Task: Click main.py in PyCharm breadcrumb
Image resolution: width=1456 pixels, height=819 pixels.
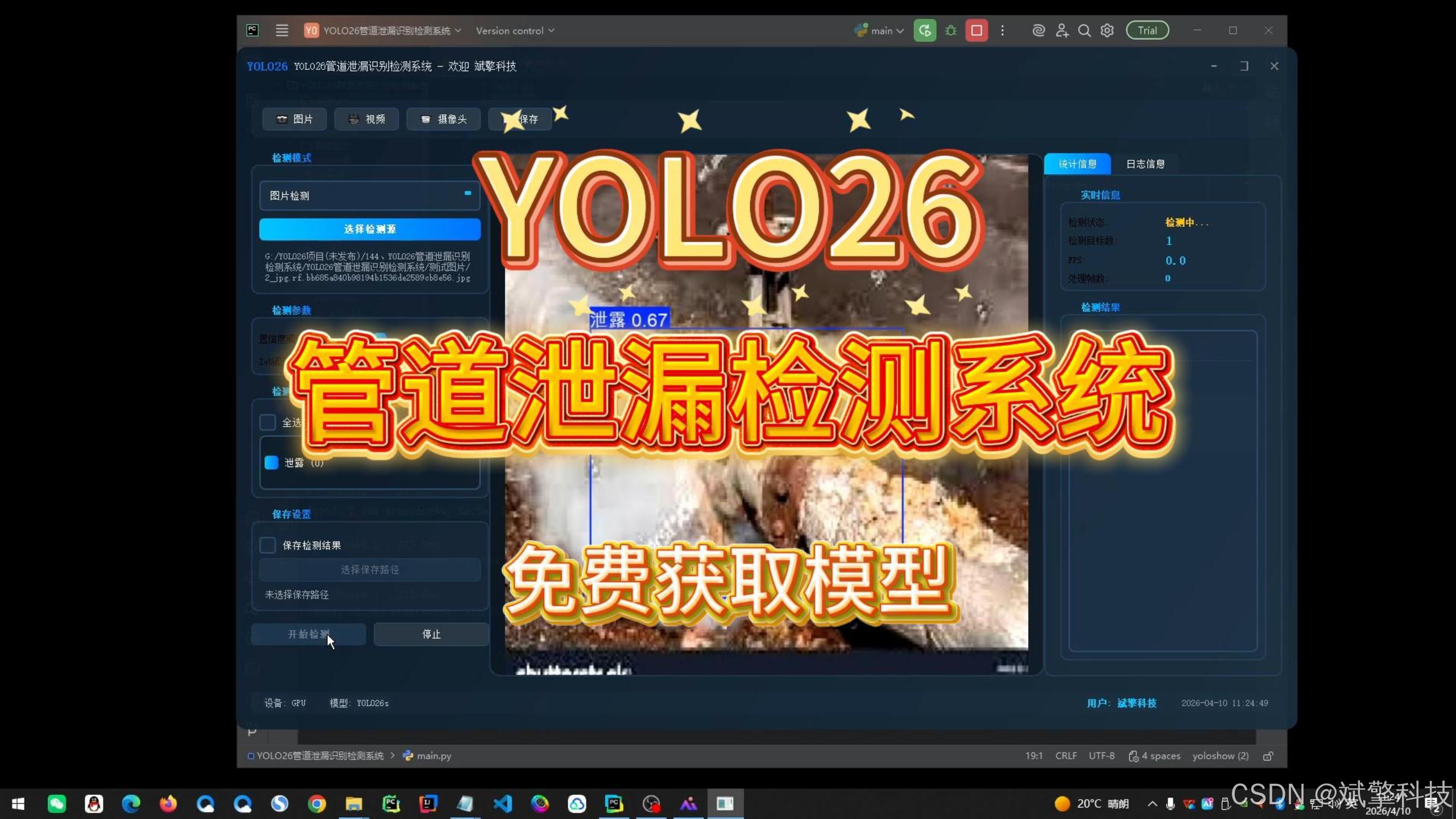Action: (427, 756)
